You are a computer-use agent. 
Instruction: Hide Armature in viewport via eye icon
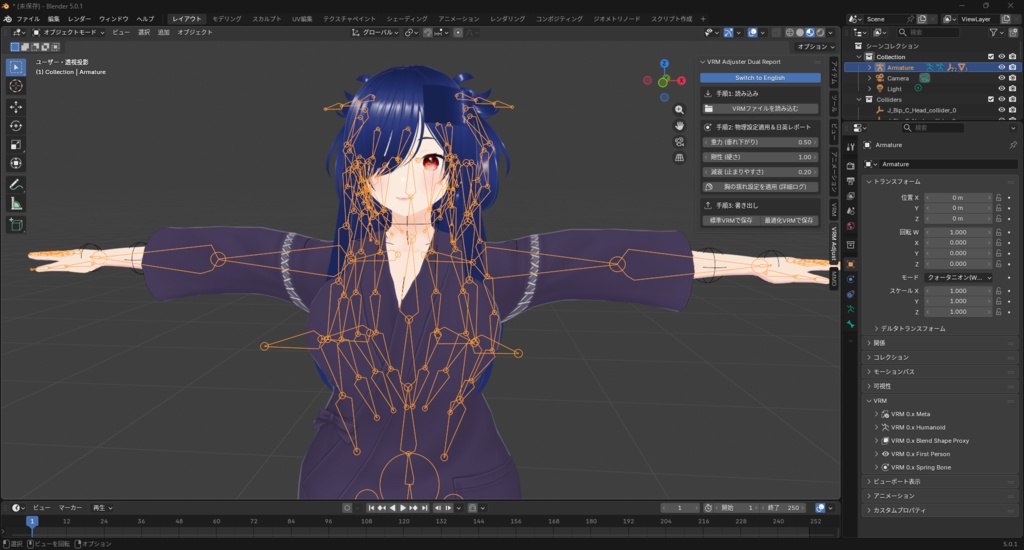pyautogui.click(x=1001, y=67)
